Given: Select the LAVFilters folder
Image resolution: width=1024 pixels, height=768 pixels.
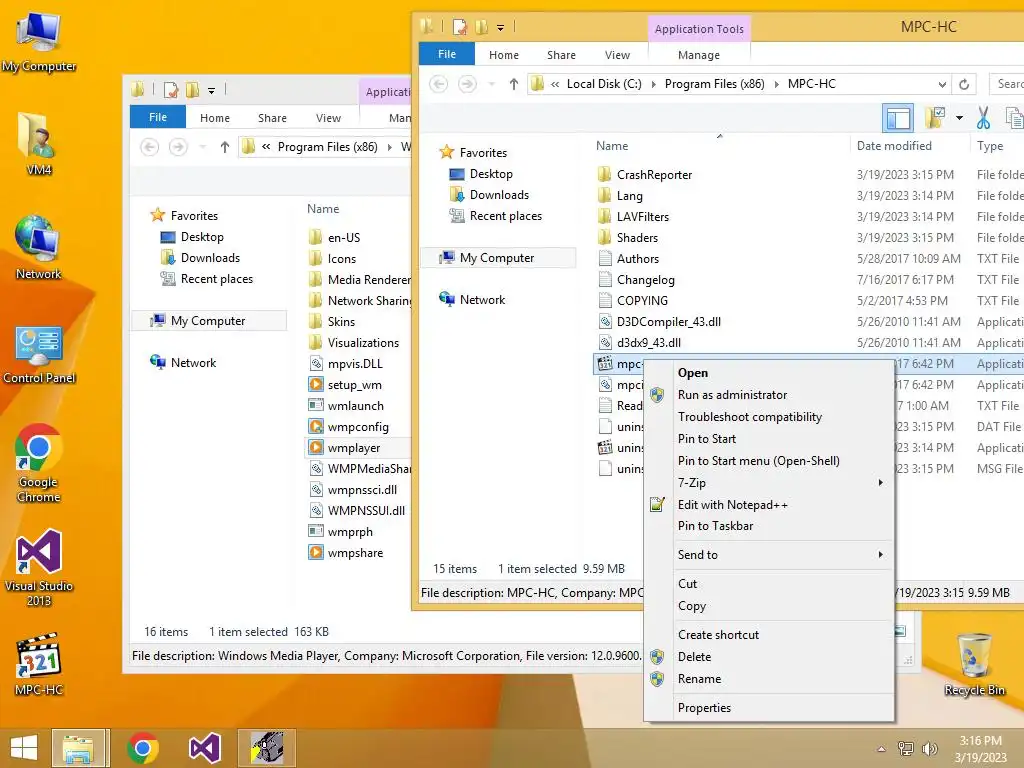Looking at the screenshot, I should (643, 217).
